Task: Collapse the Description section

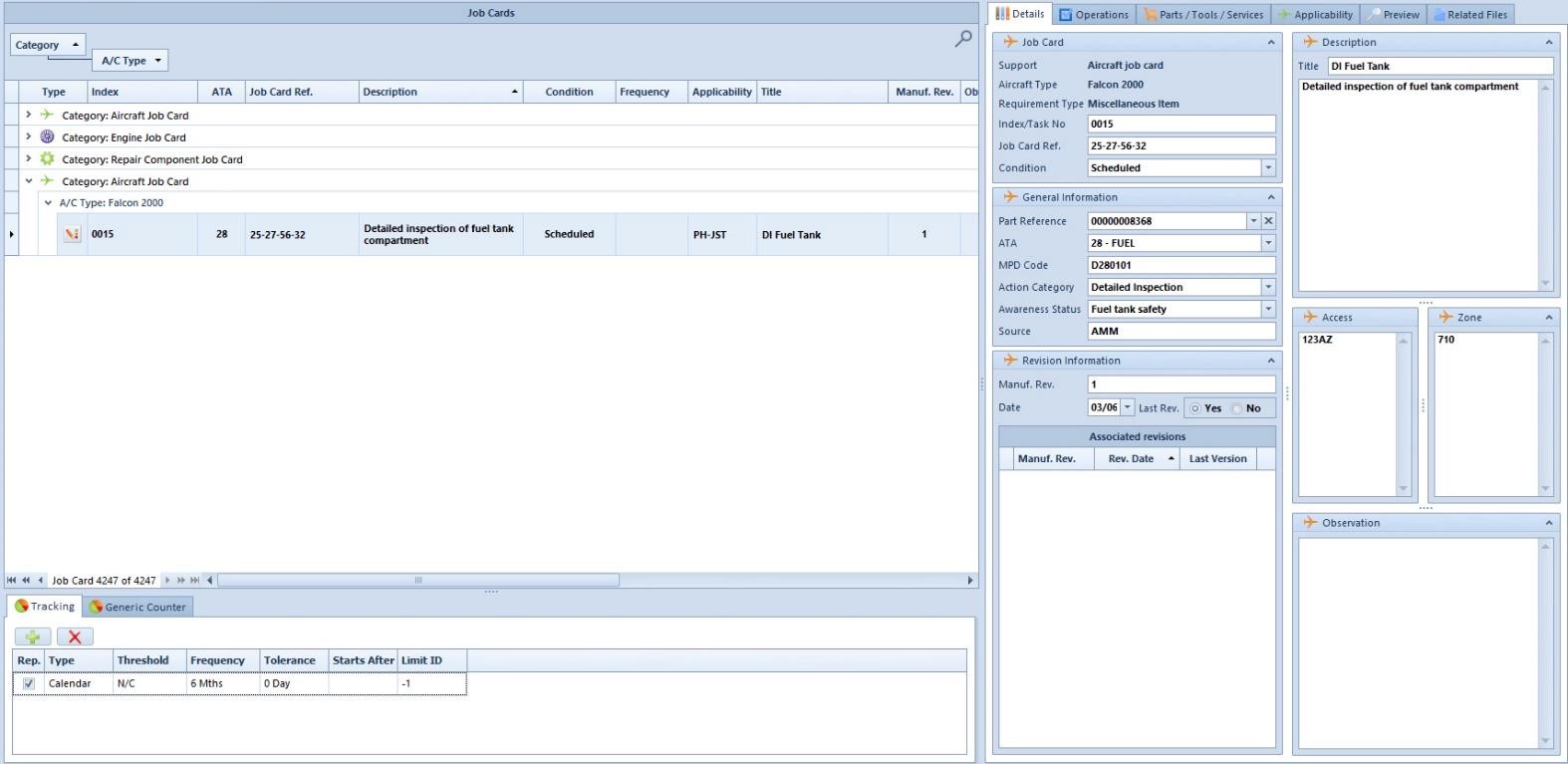Action: coord(1548,42)
